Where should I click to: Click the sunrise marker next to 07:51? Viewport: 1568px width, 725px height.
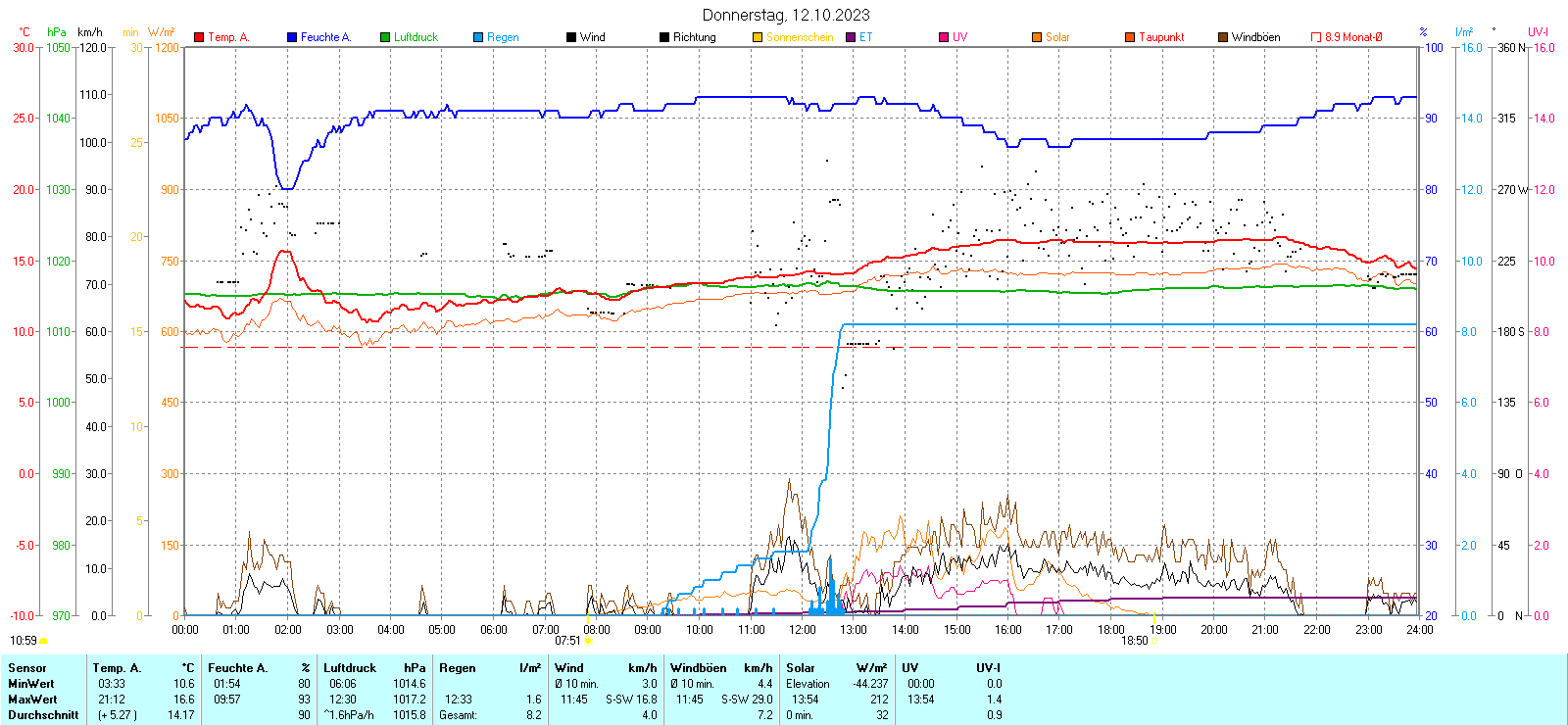click(588, 641)
